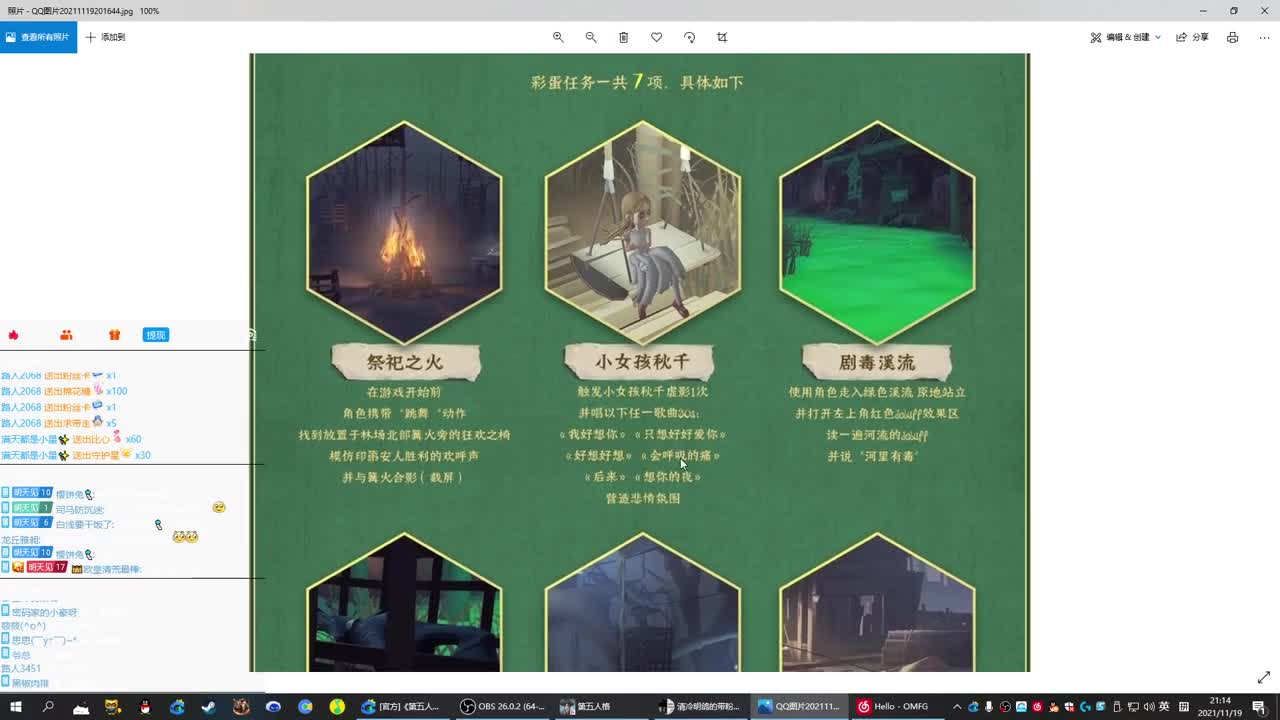Click 路人2068 gift entry with x5

(59, 423)
